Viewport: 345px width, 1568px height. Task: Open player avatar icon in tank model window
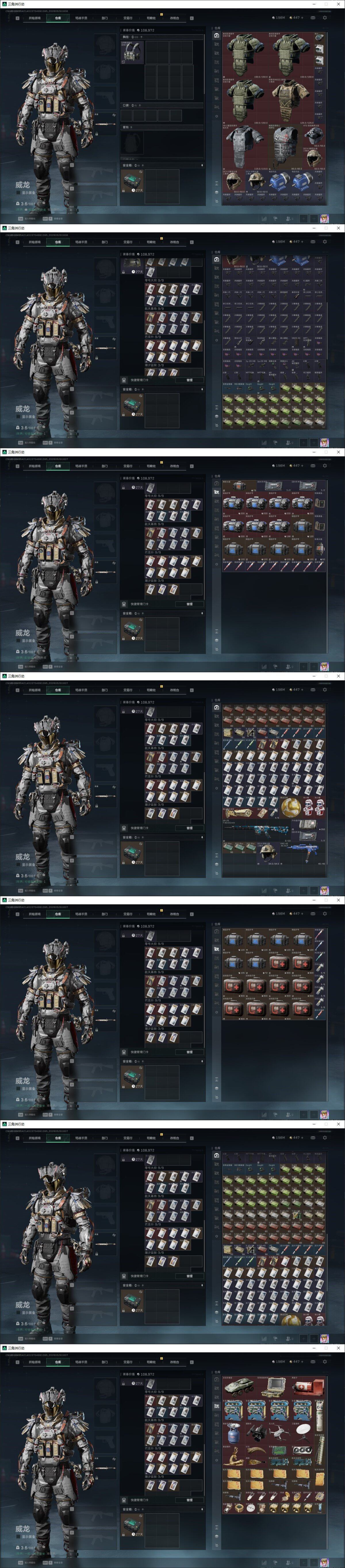pos(324,1563)
